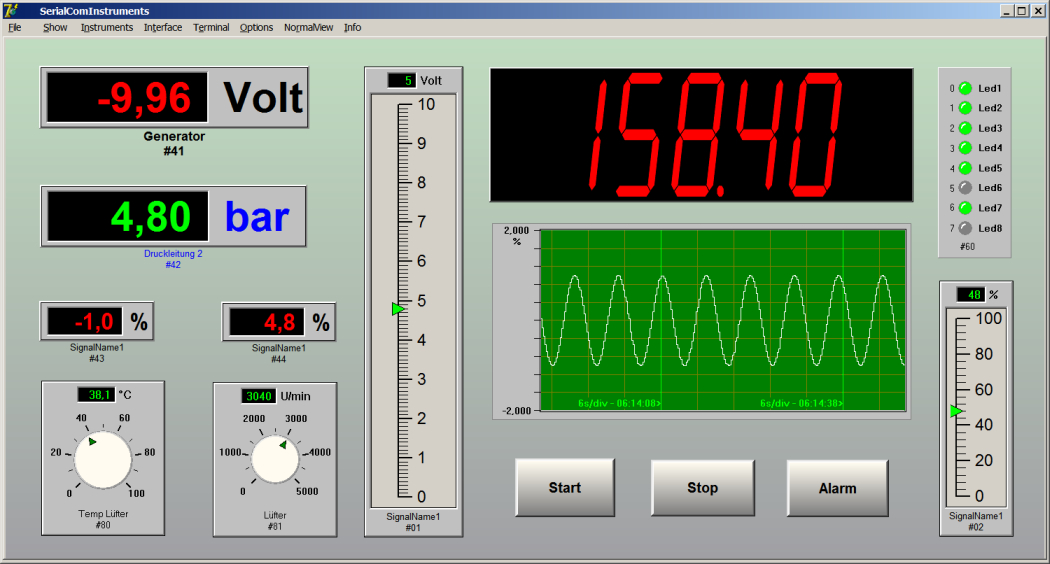Click the 48 percent value field

pyautogui.click(x=970, y=295)
